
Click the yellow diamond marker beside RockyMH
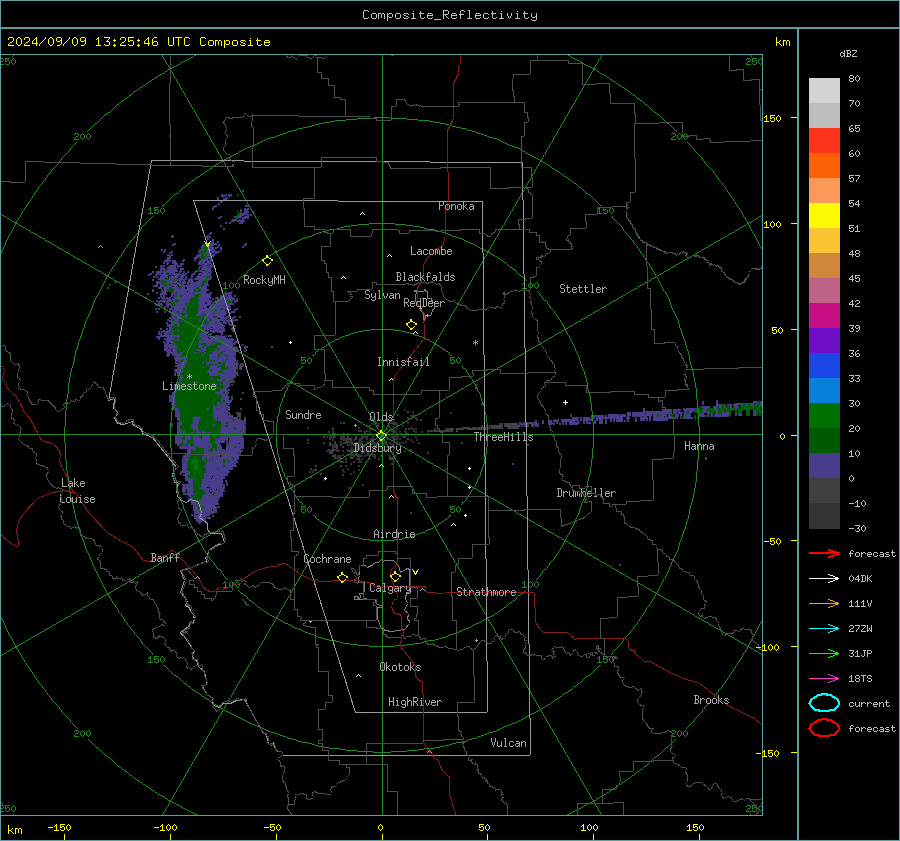[267, 261]
